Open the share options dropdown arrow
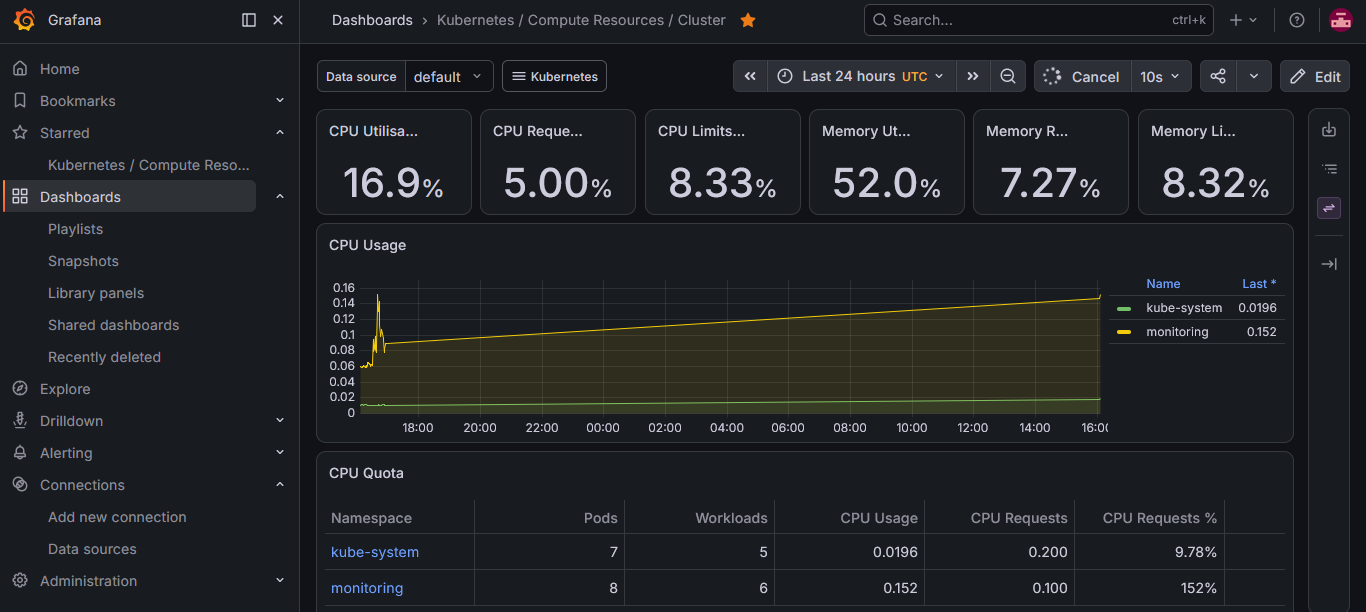 [1254, 76]
